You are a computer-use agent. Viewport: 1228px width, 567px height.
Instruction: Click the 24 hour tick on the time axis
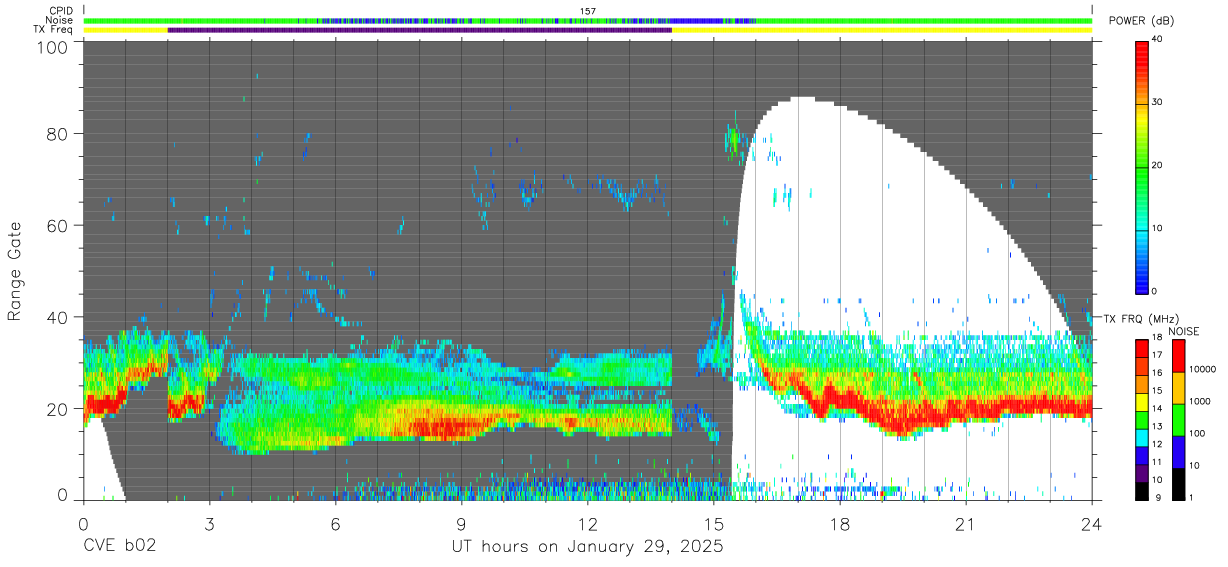click(1091, 523)
